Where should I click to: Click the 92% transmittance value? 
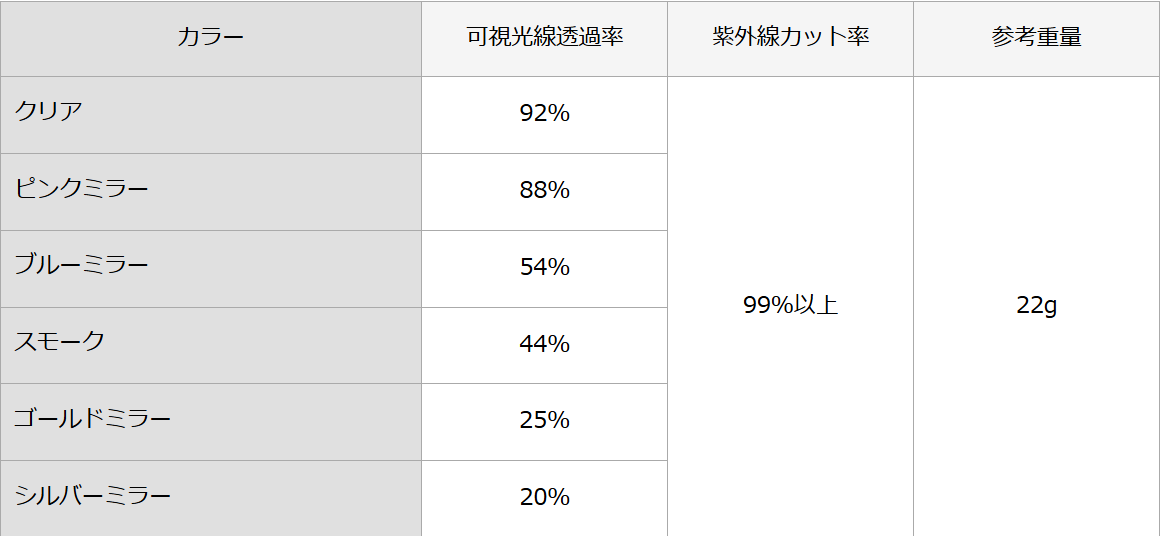click(x=544, y=114)
